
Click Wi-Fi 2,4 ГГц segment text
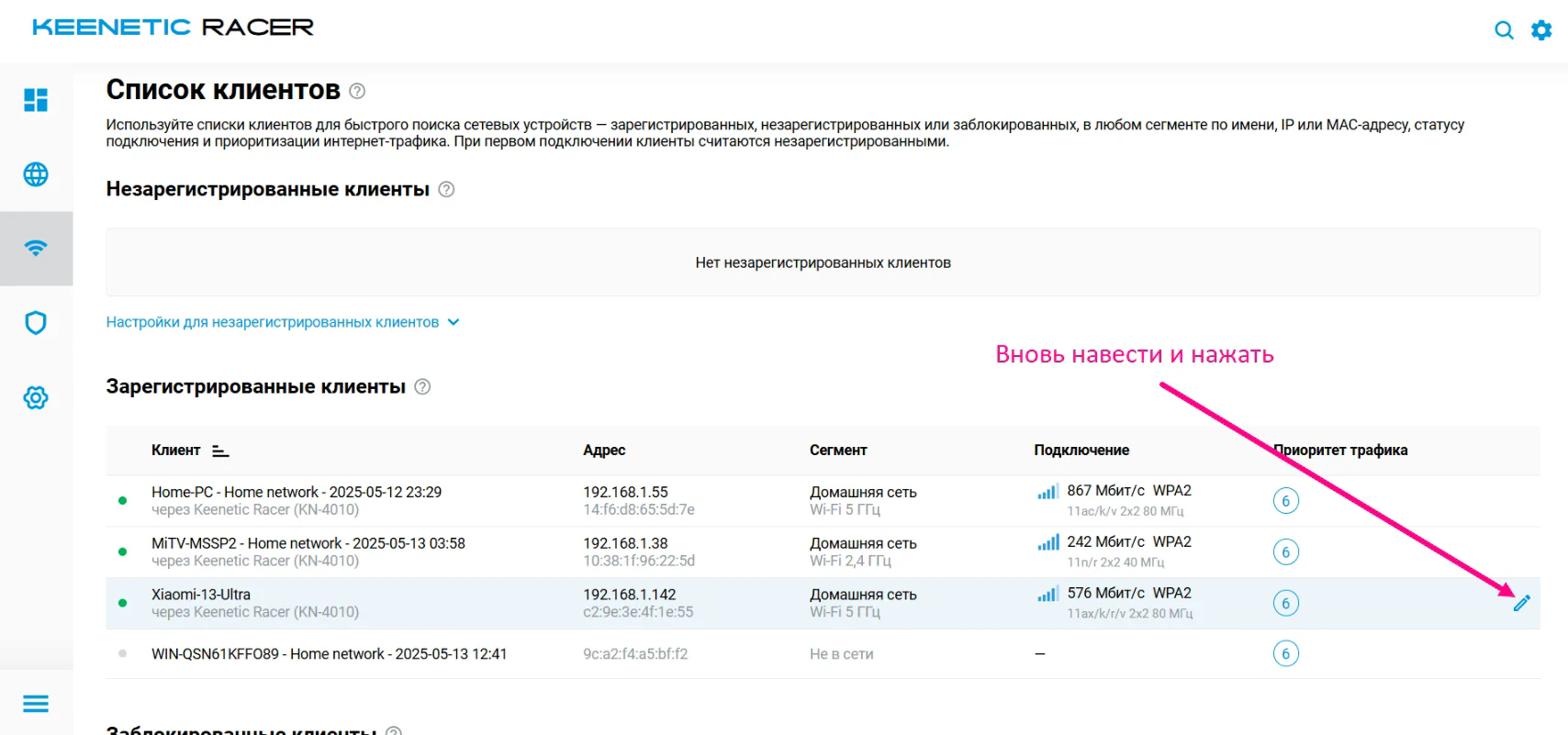click(850, 561)
